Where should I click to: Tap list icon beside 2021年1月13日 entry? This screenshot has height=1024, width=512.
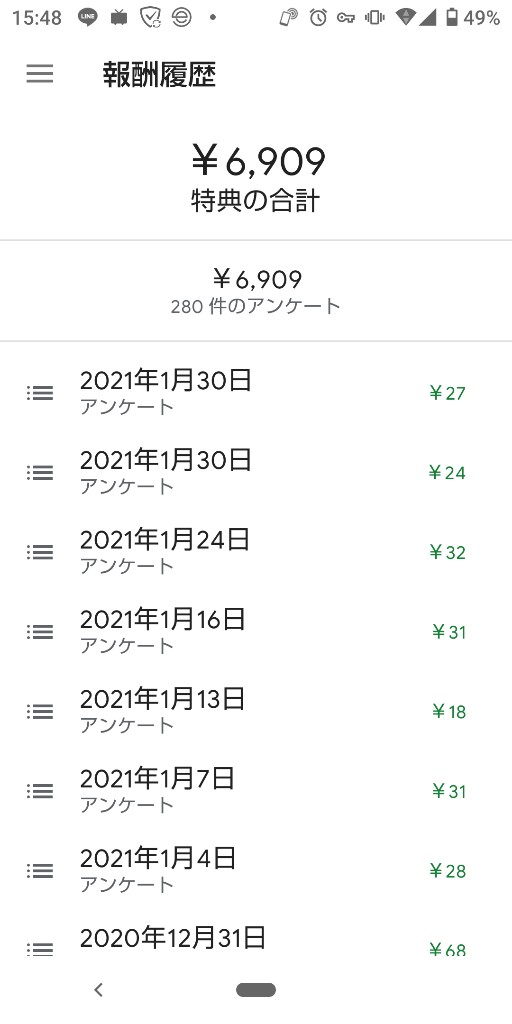click(40, 711)
